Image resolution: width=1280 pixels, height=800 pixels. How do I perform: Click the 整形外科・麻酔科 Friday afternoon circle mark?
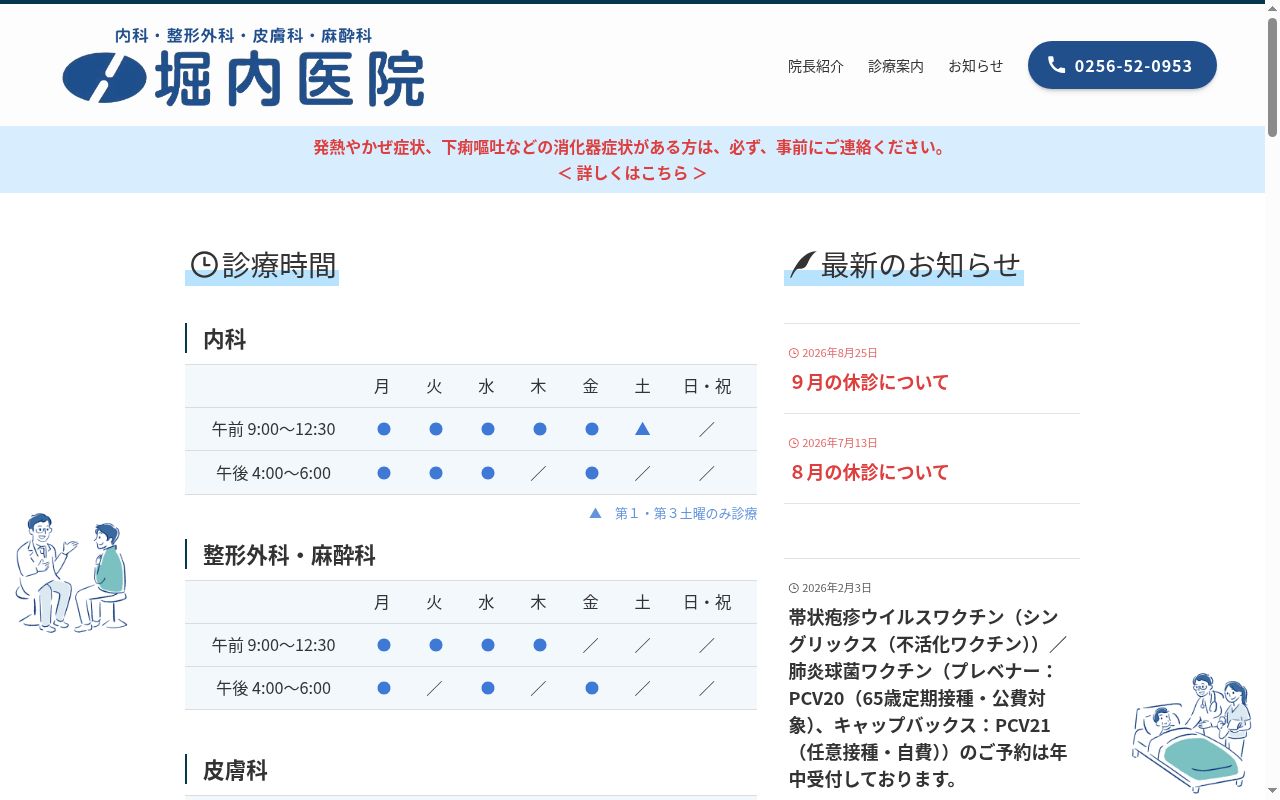point(592,688)
